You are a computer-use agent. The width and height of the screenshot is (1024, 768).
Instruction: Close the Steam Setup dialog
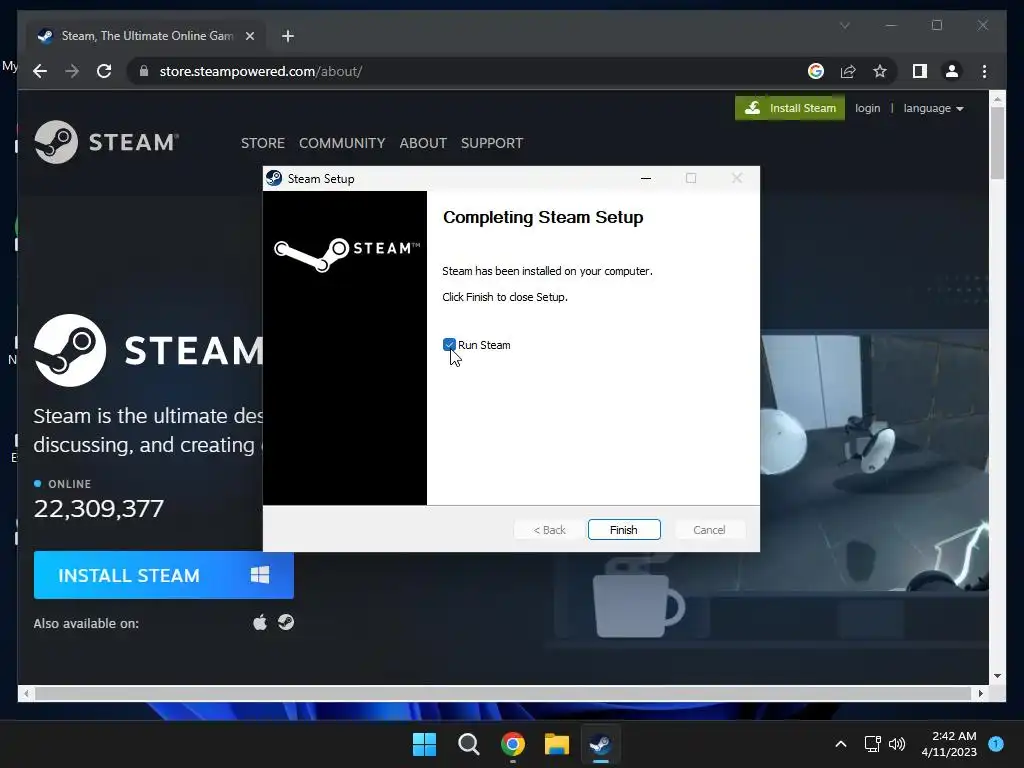[x=737, y=178]
